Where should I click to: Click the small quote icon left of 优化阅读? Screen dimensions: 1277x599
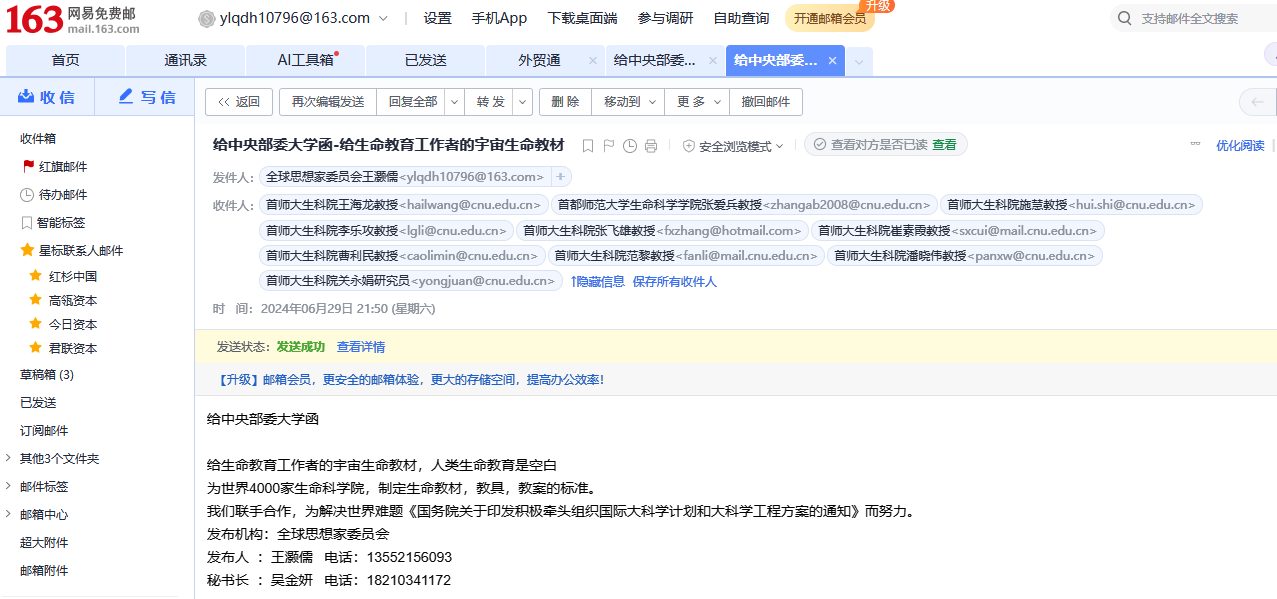pos(1195,145)
